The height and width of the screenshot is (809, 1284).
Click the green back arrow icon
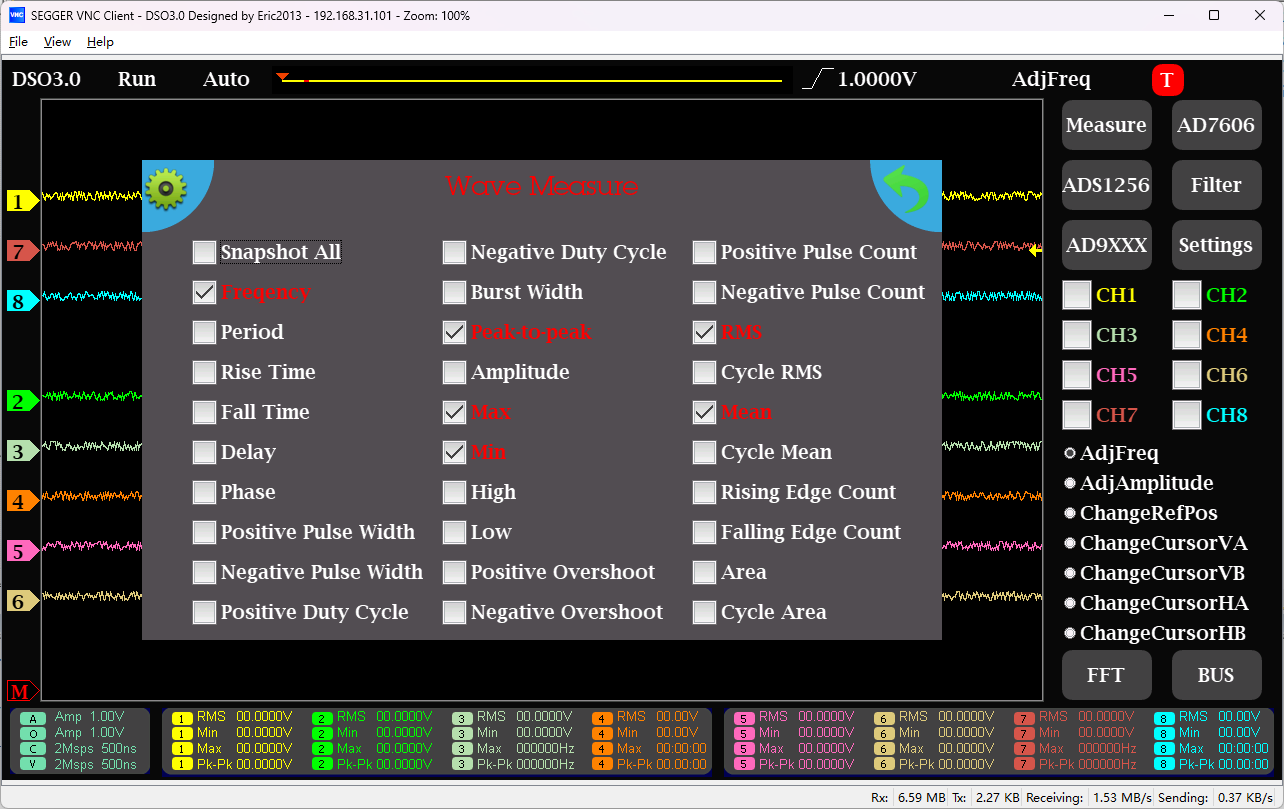point(907,191)
